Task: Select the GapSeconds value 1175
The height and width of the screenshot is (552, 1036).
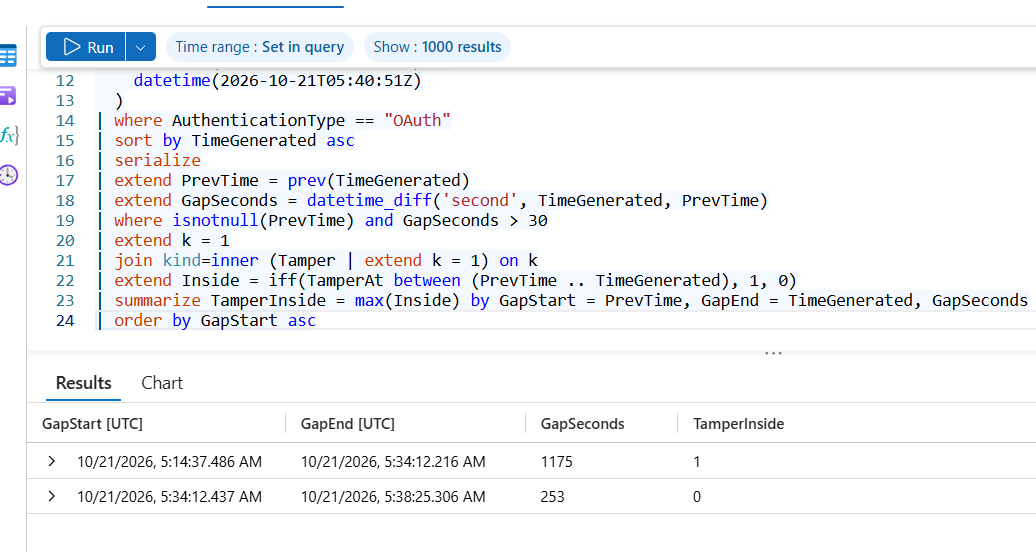Action: coord(556,461)
